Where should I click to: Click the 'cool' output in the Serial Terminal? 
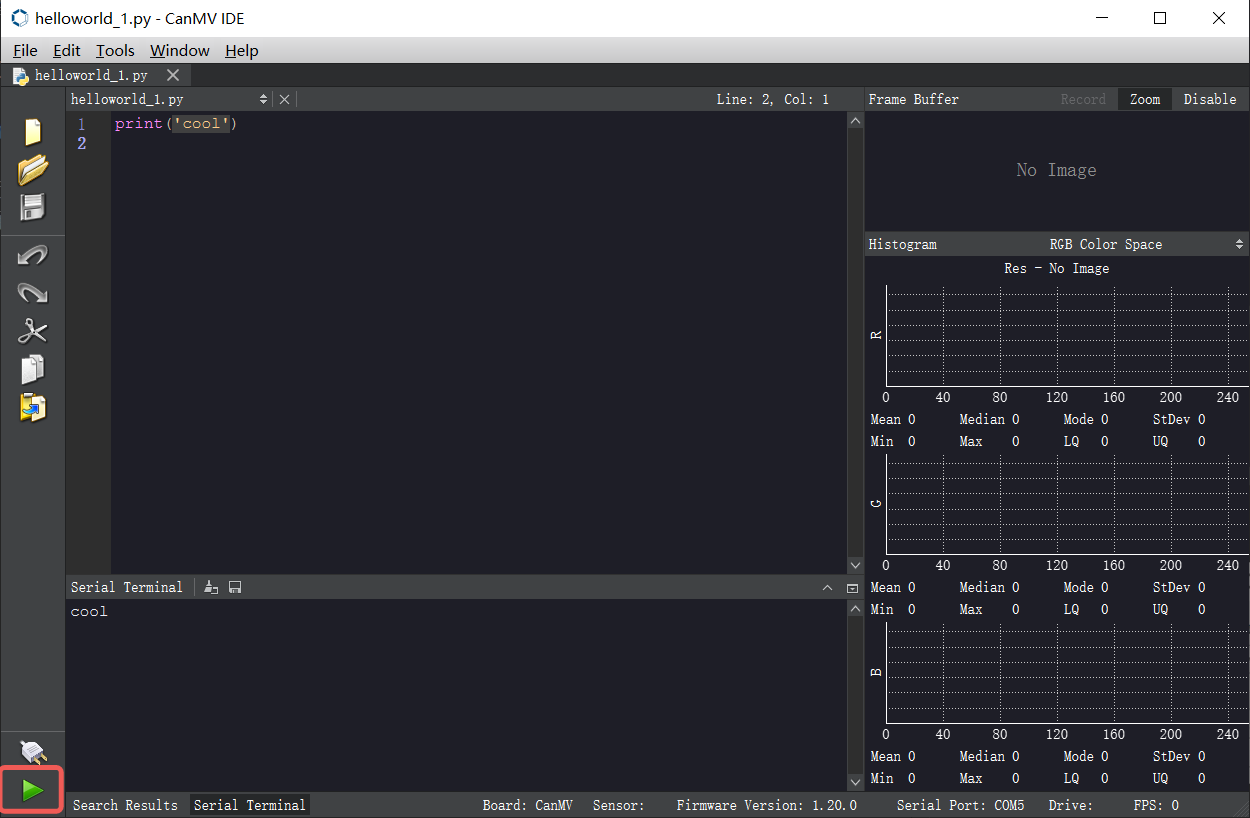coord(89,611)
